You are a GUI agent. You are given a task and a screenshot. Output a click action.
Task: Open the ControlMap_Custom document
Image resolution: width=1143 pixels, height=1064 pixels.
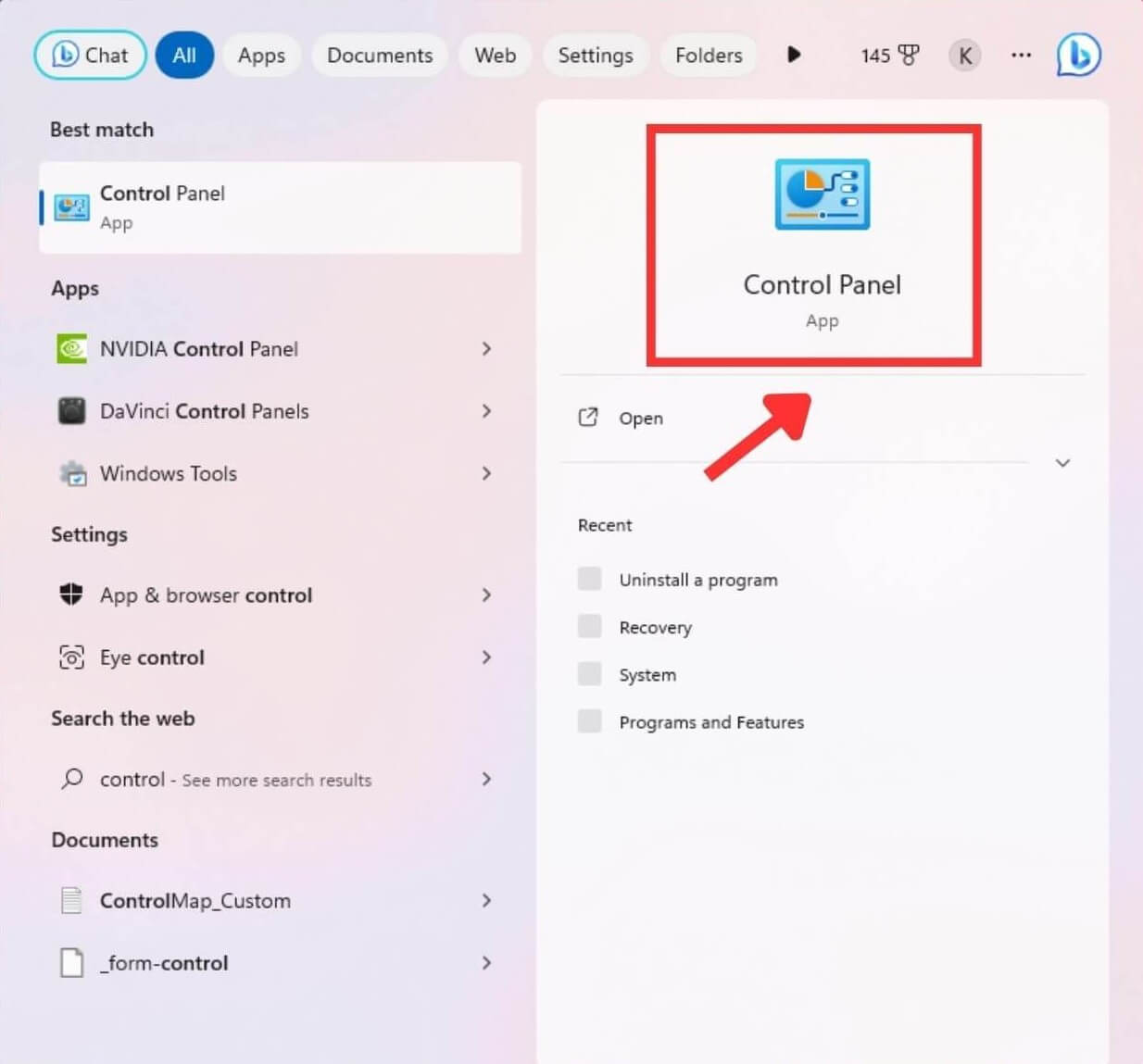pos(280,901)
